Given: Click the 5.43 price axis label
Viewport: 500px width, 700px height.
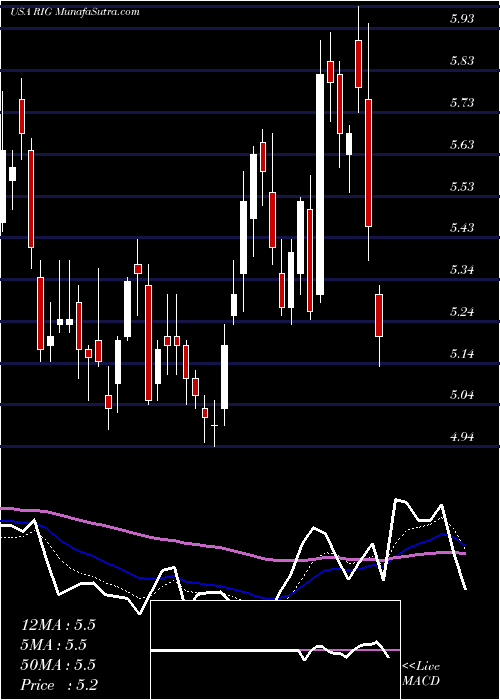Looking at the screenshot, I should (x=461, y=228).
